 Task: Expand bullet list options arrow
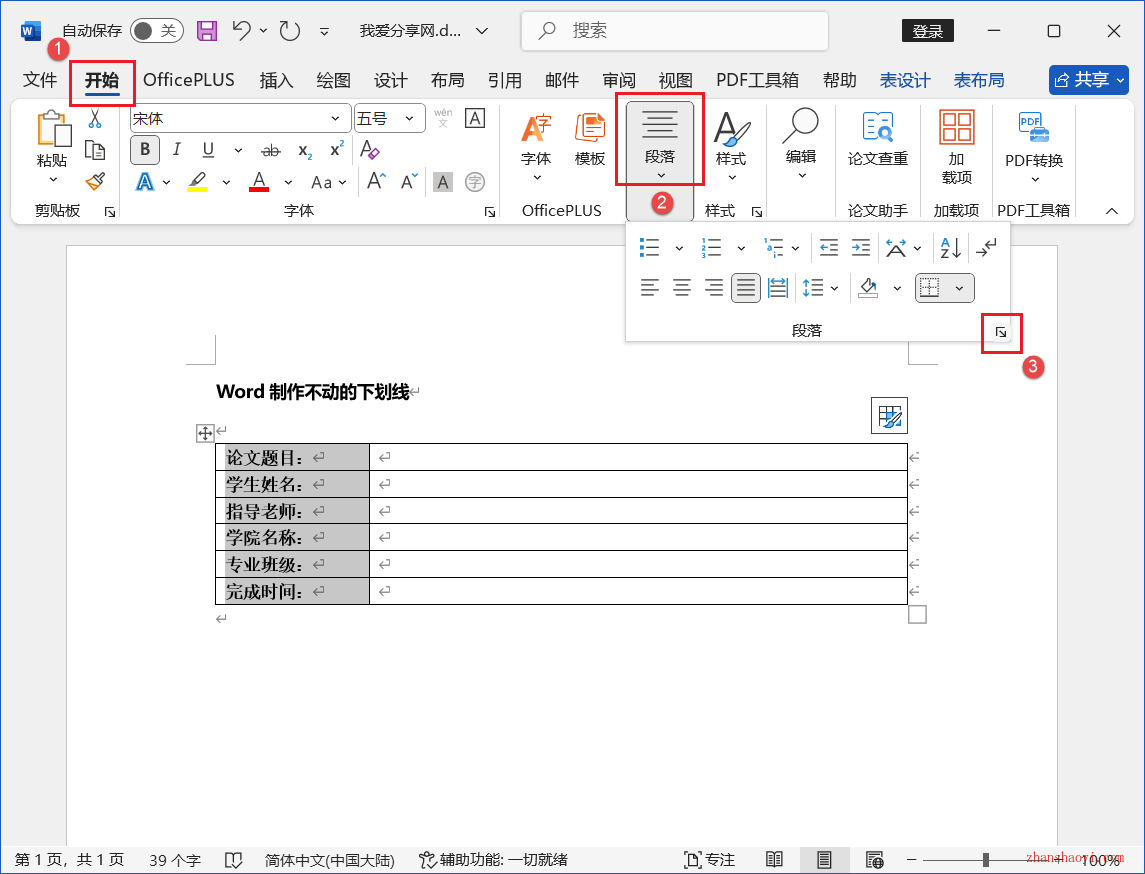[x=679, y=248]
